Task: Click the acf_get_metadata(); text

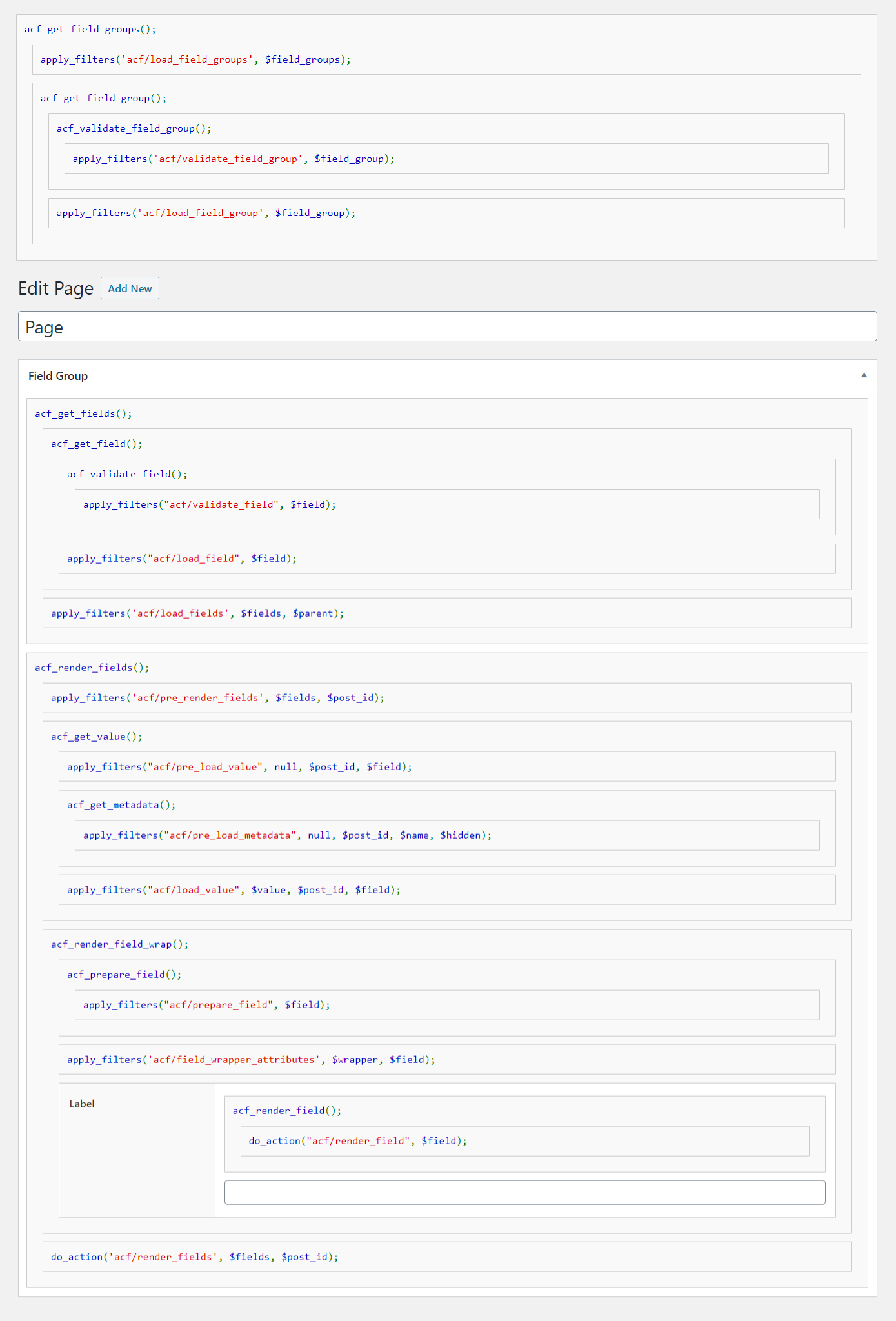Action: pyautogui.click(x=121, y=806)
